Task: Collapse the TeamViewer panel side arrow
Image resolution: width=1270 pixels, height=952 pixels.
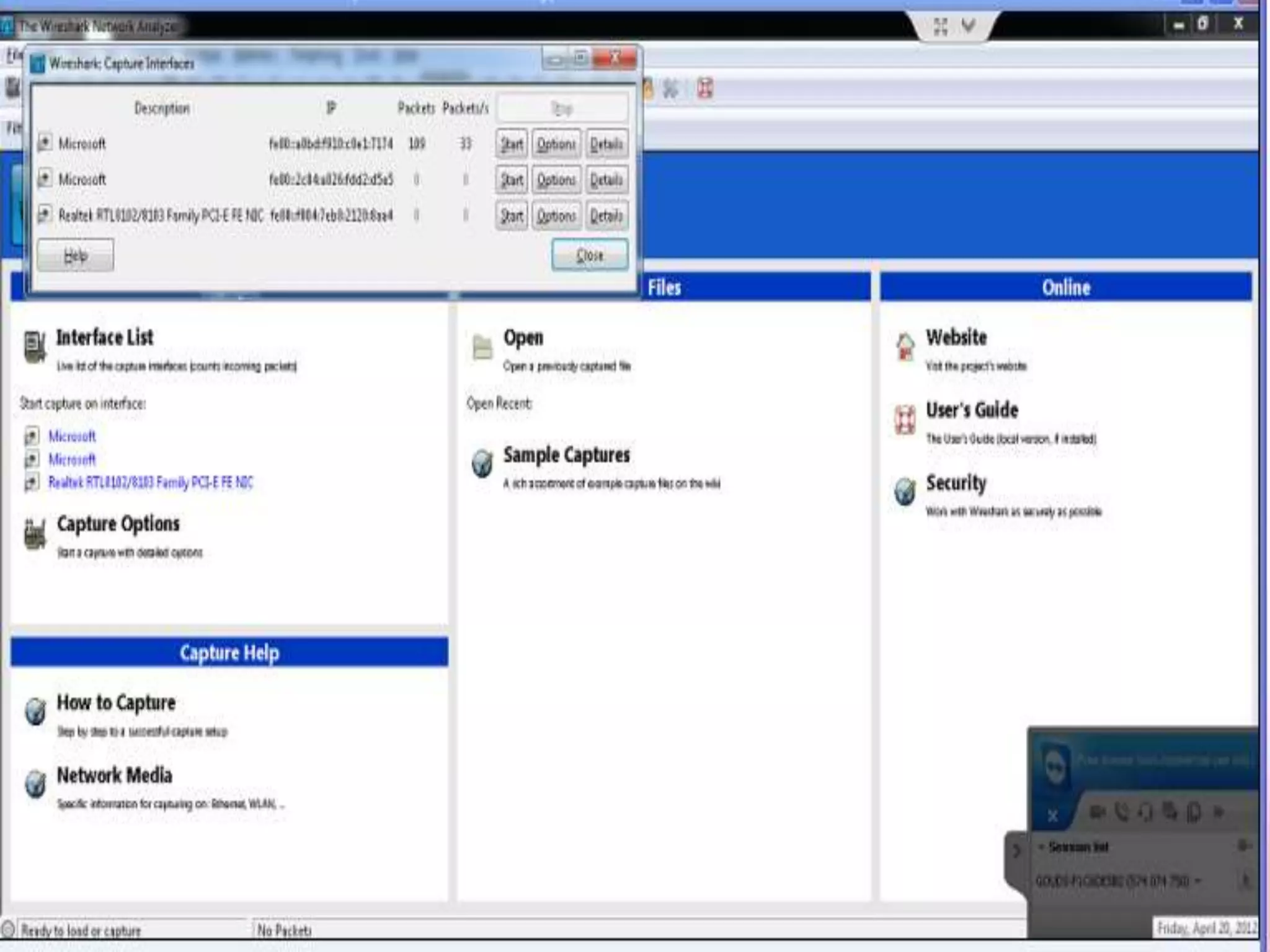Action: point(1016,850)
